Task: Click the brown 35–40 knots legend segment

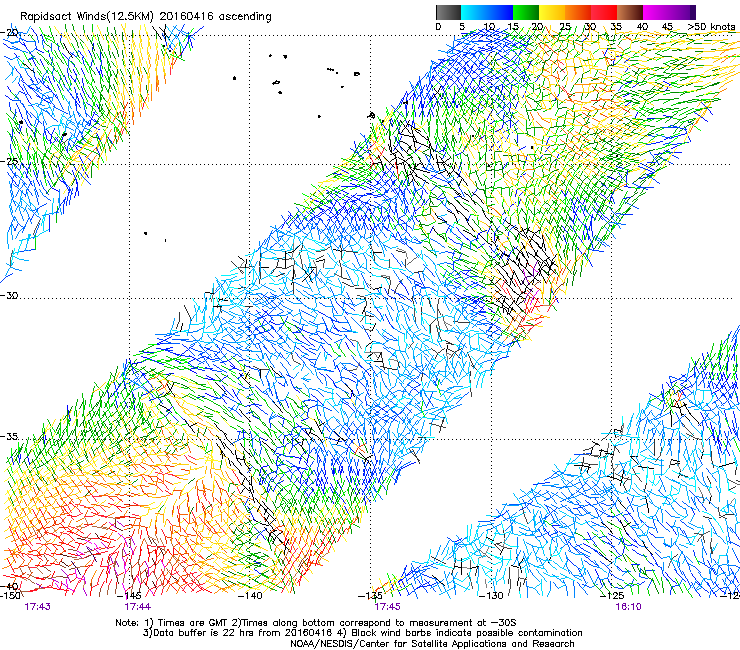Action: pos(630,12)
